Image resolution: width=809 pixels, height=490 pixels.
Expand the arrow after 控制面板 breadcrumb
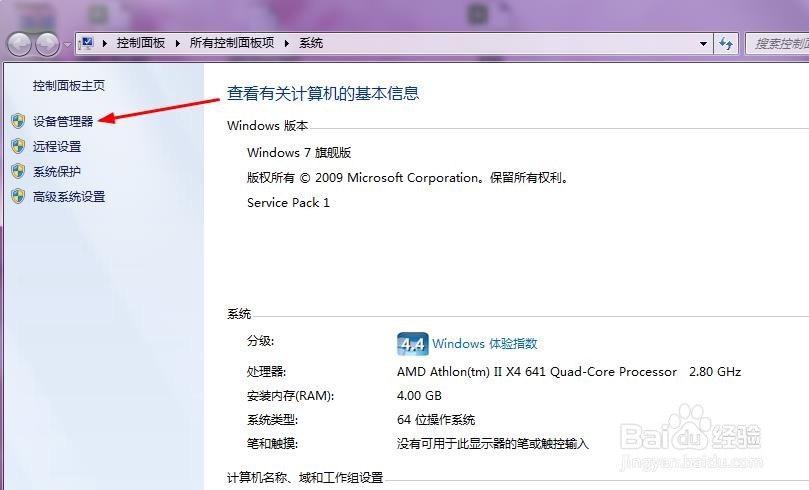(x=177, y=43)
